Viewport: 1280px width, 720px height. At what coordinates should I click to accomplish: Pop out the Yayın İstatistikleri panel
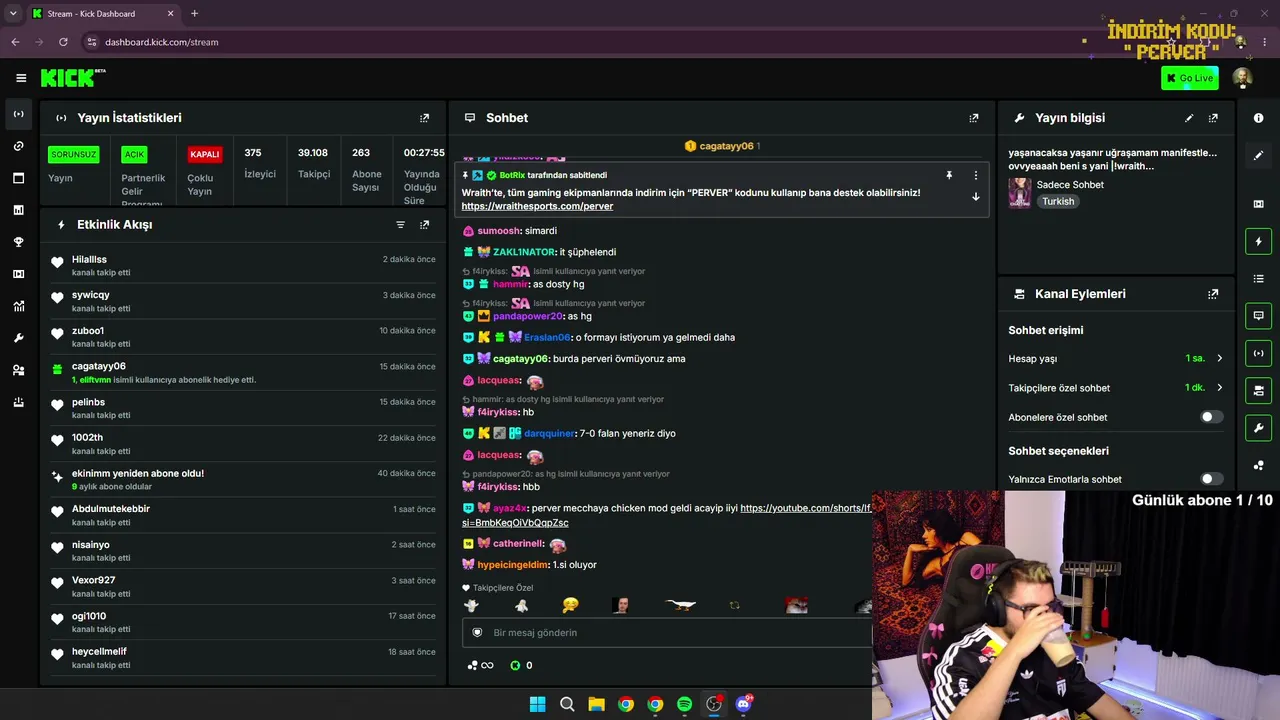tap(424, 118)
